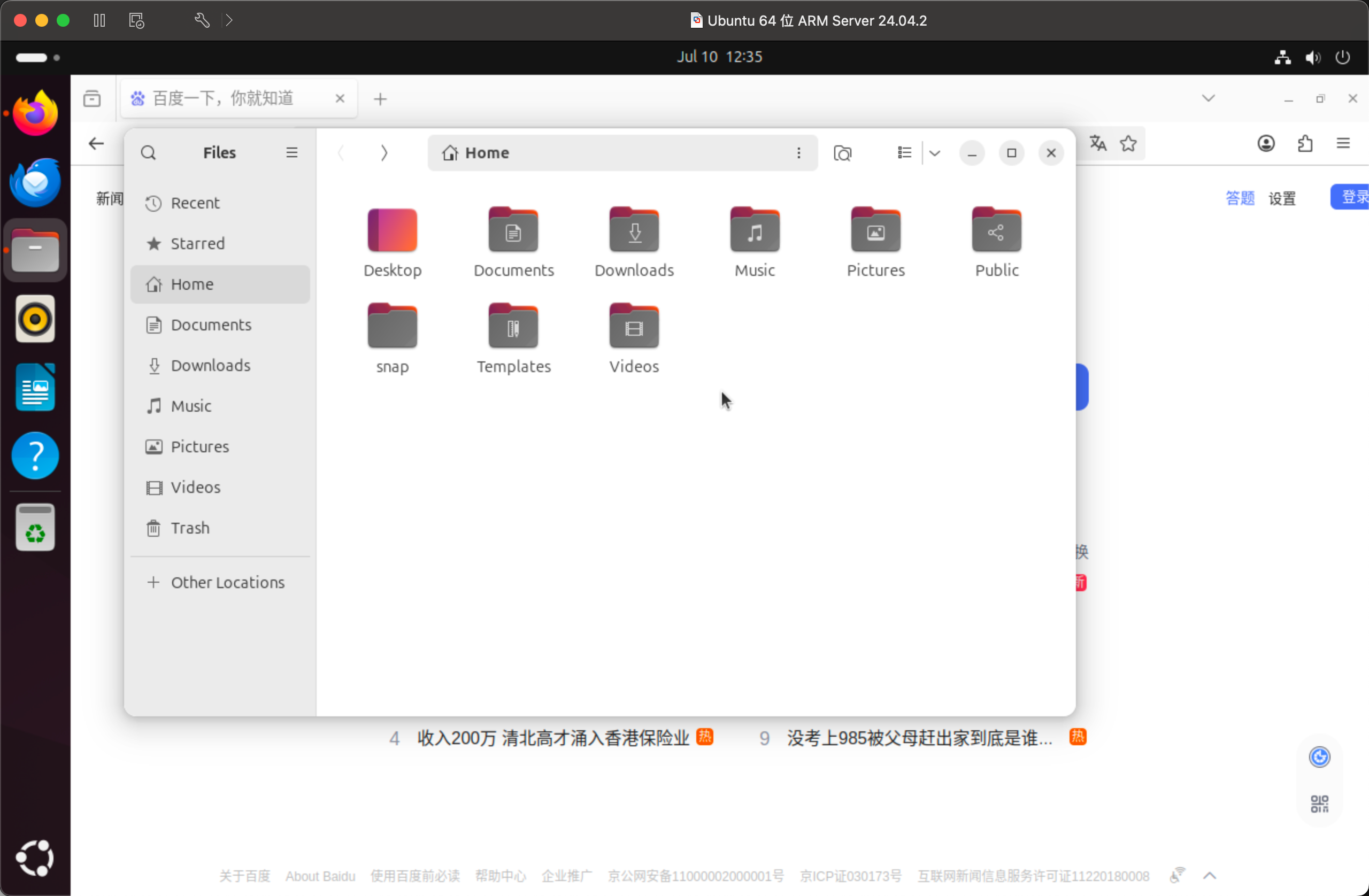Screen dimensions: 1369x896
Task: Select Pictures in the Files sidebar
Action: tap(220, 447)
